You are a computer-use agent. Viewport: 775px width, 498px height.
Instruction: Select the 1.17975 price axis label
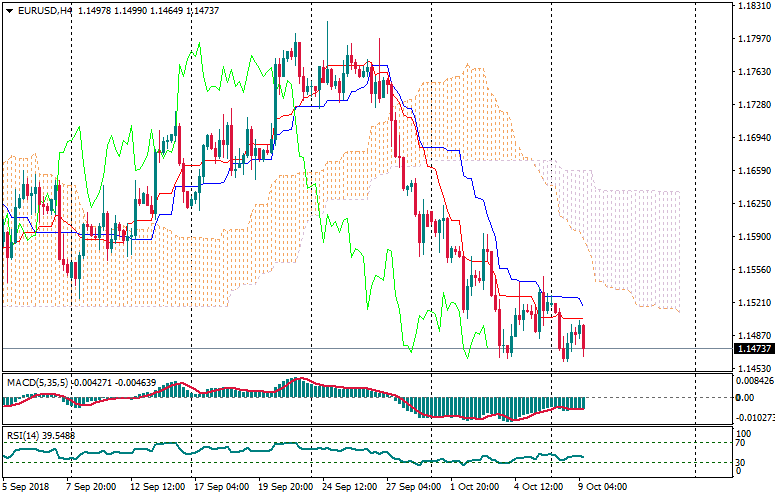click(x=753, y=39)
